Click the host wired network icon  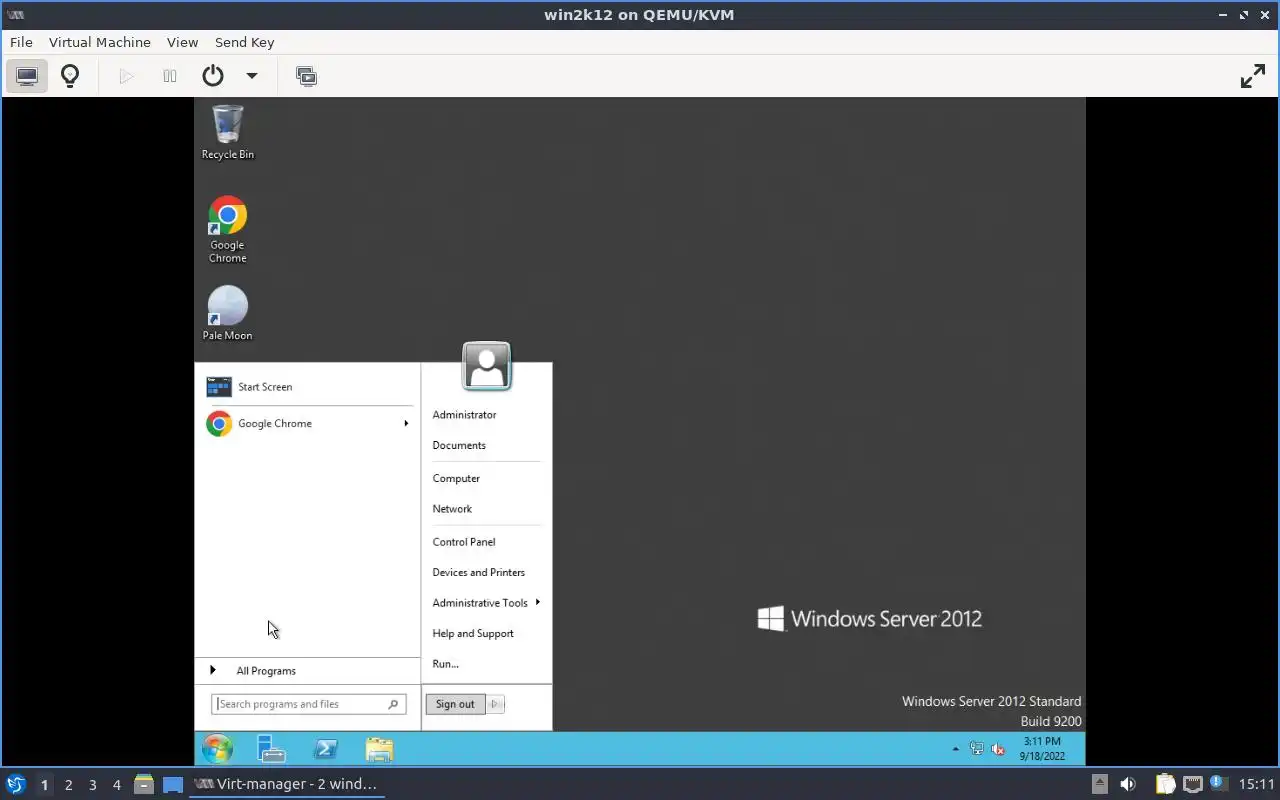[x=1192, y=784]
